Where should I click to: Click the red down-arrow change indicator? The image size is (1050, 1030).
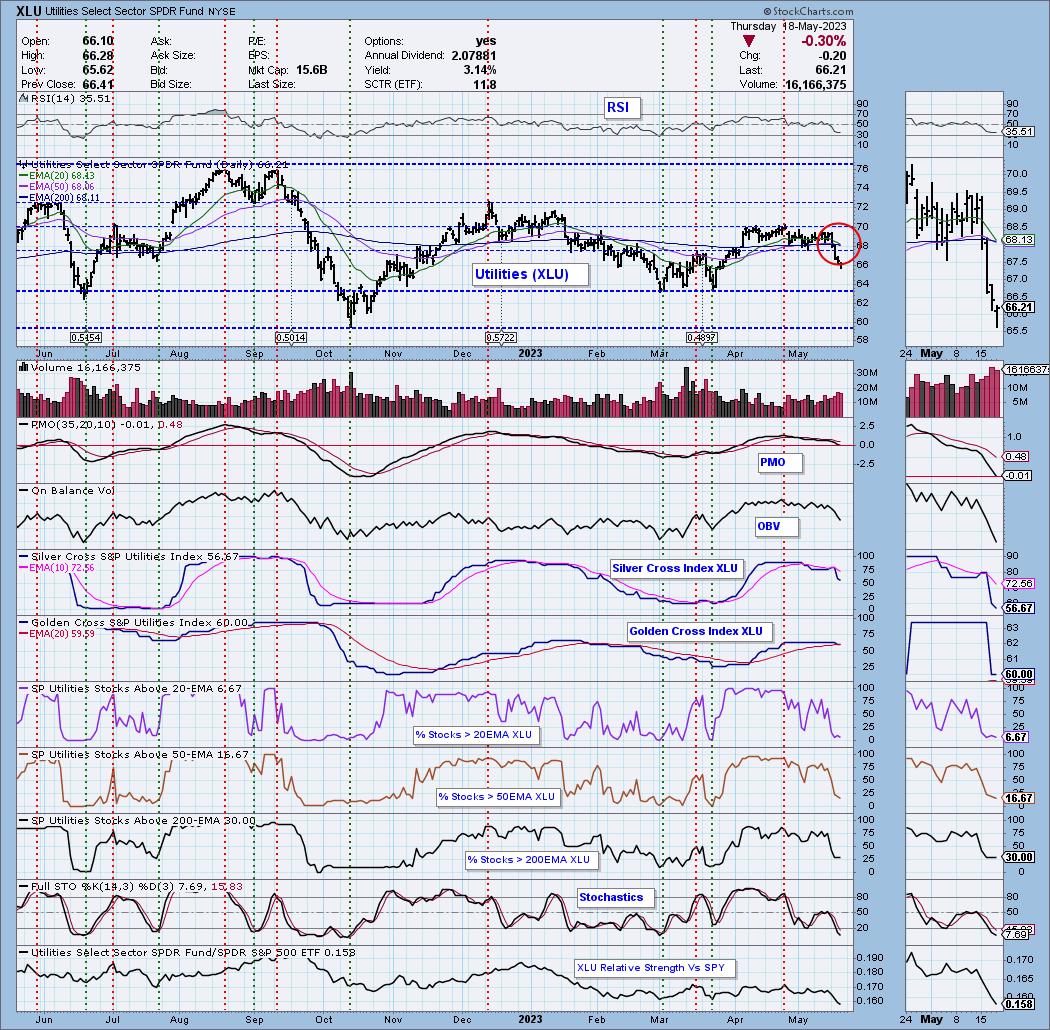pyautogui.click(x=749, y=42)
